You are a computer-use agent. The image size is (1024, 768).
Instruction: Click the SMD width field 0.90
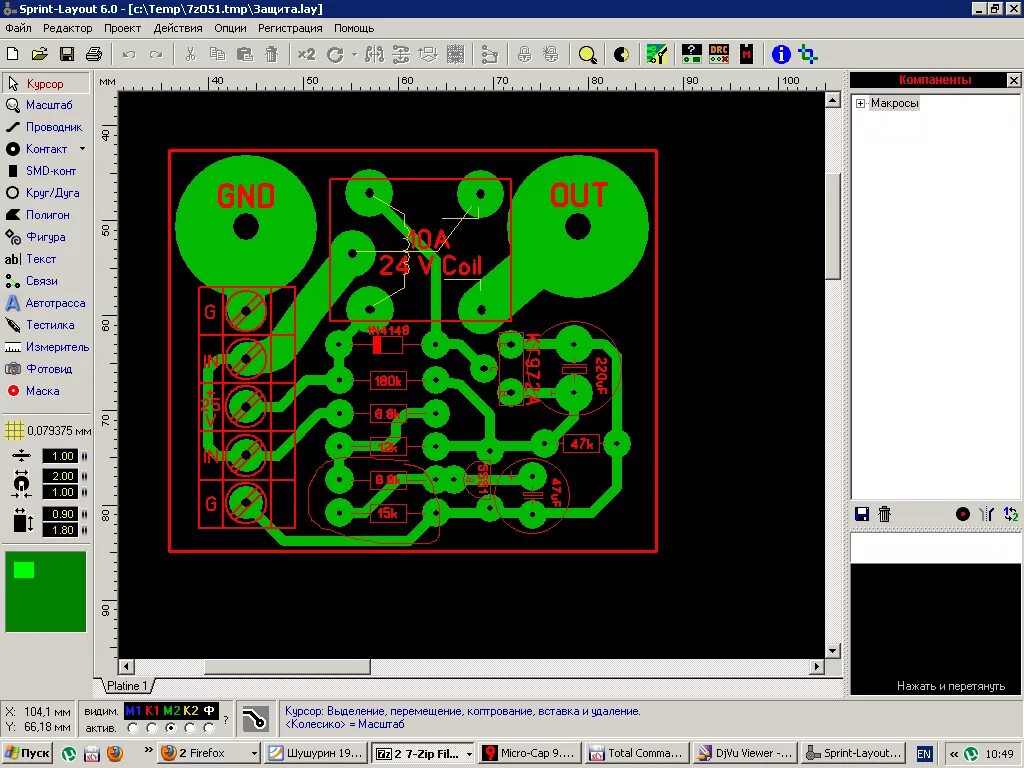[61, 514]
